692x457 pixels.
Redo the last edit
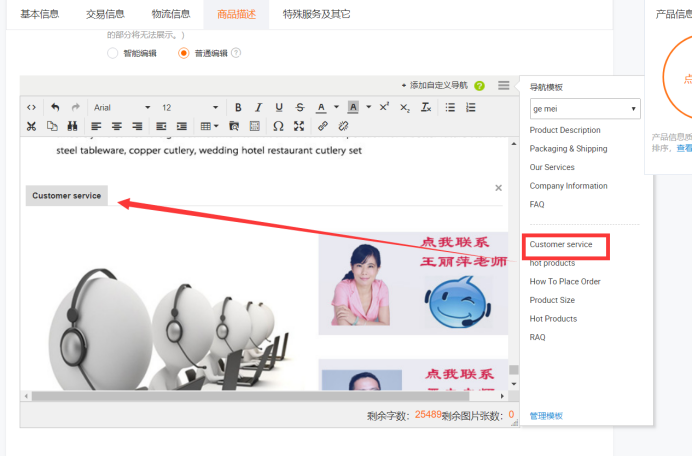pyautogui.click(x=76, y=107)
